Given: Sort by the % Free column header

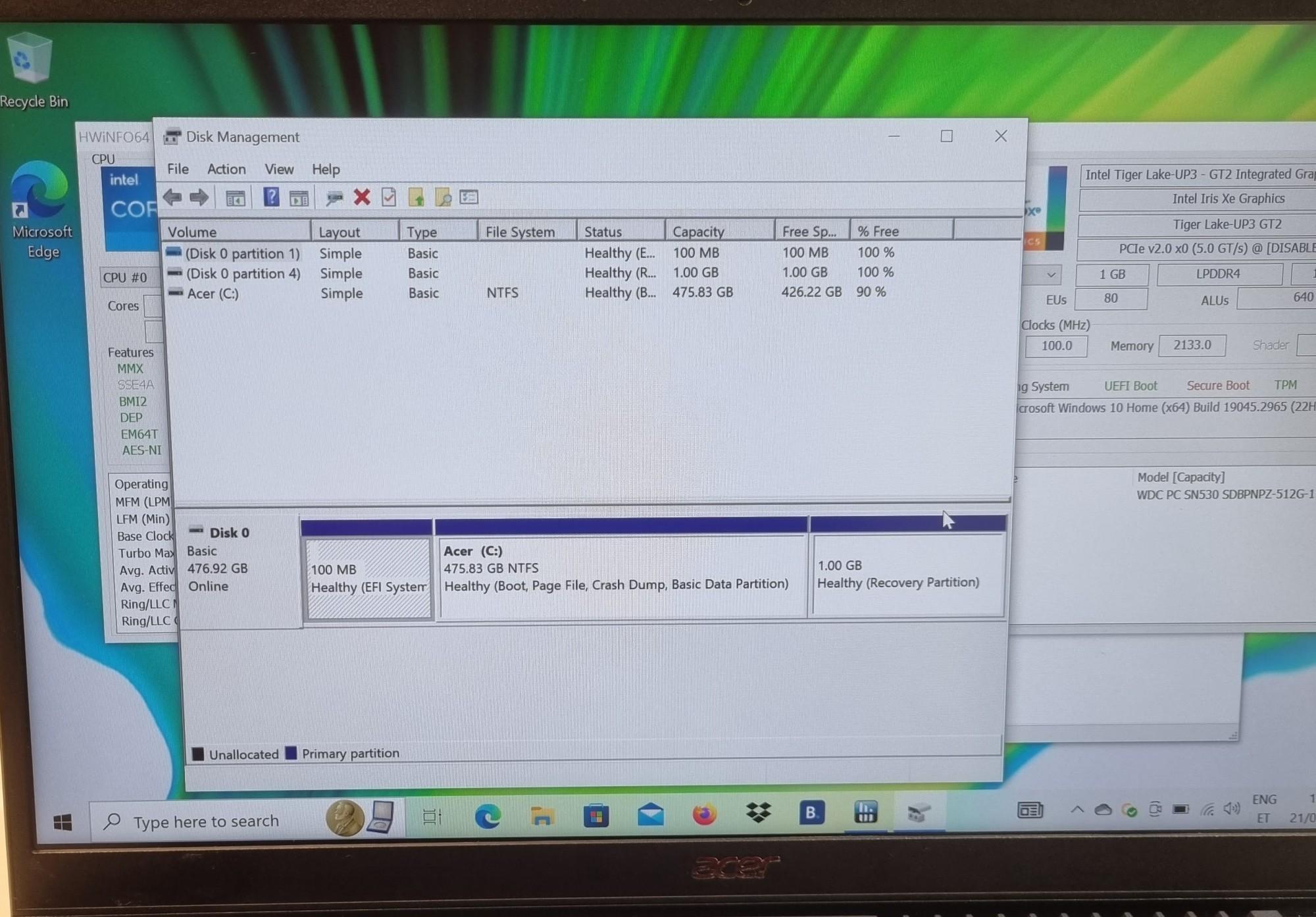Looking at the screenshot, I should pyautogui.click(x=901, y=230).
